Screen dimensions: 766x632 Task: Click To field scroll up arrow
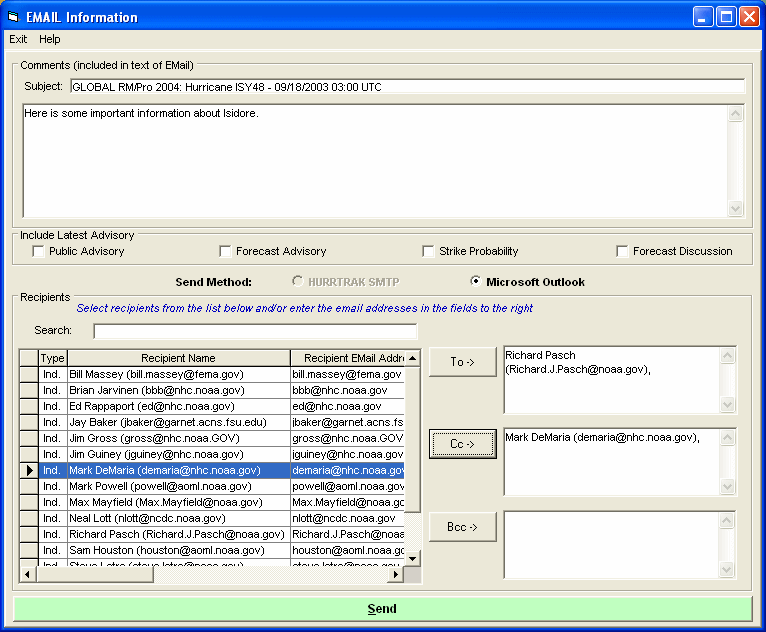pyautogui.click(x=727, y=356)
